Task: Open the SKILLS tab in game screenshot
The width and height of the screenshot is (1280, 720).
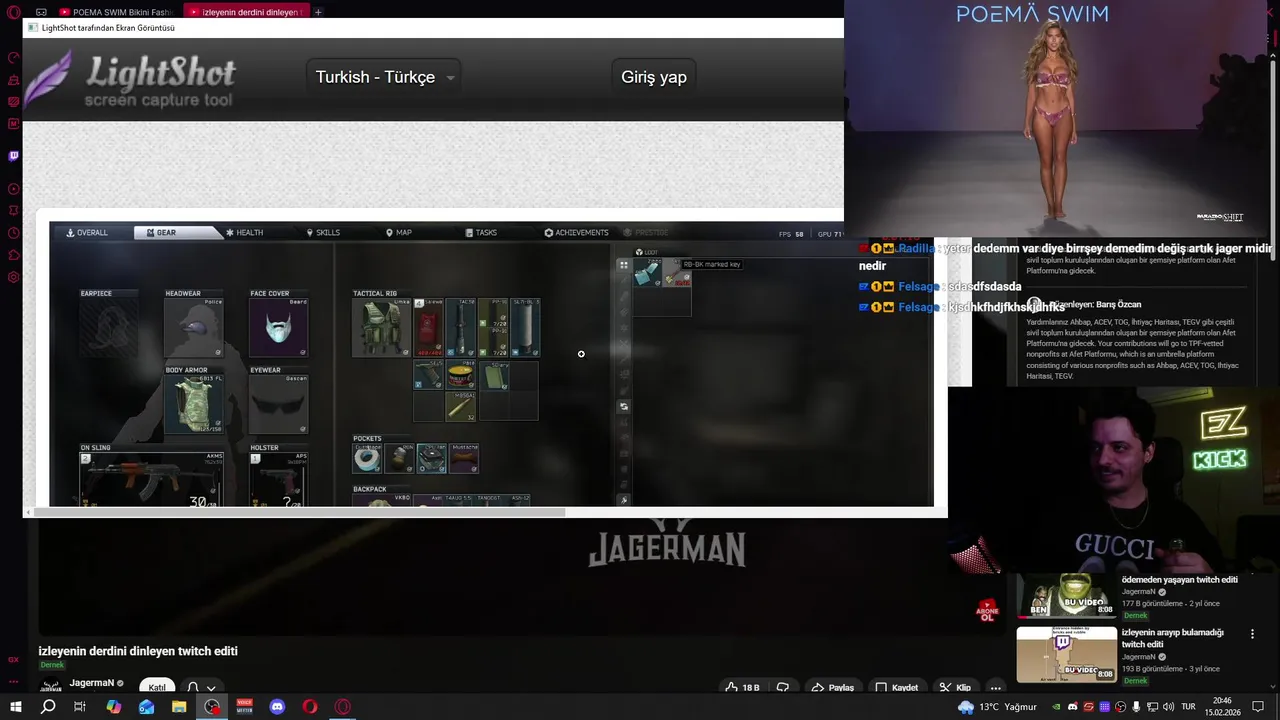Action: 323,232
